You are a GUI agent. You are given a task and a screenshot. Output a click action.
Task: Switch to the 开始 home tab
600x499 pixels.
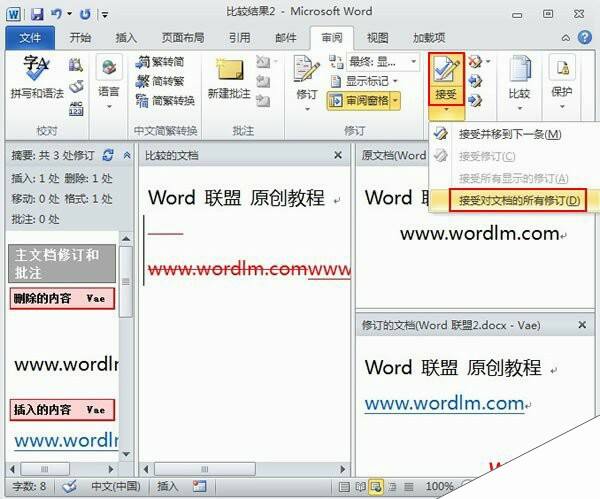(80, 38)
